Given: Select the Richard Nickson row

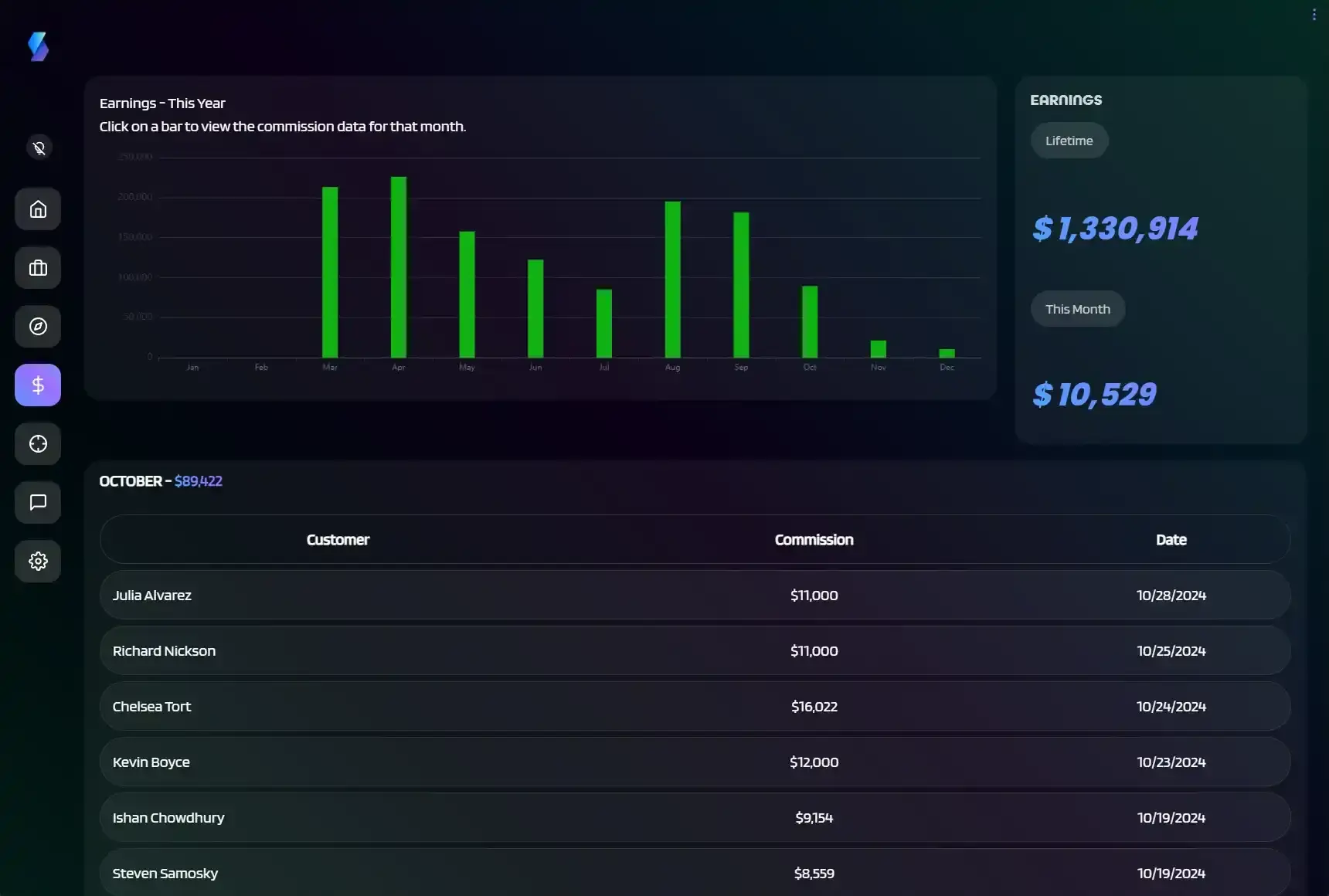Looking at the screenshot, I should (695, 651).
